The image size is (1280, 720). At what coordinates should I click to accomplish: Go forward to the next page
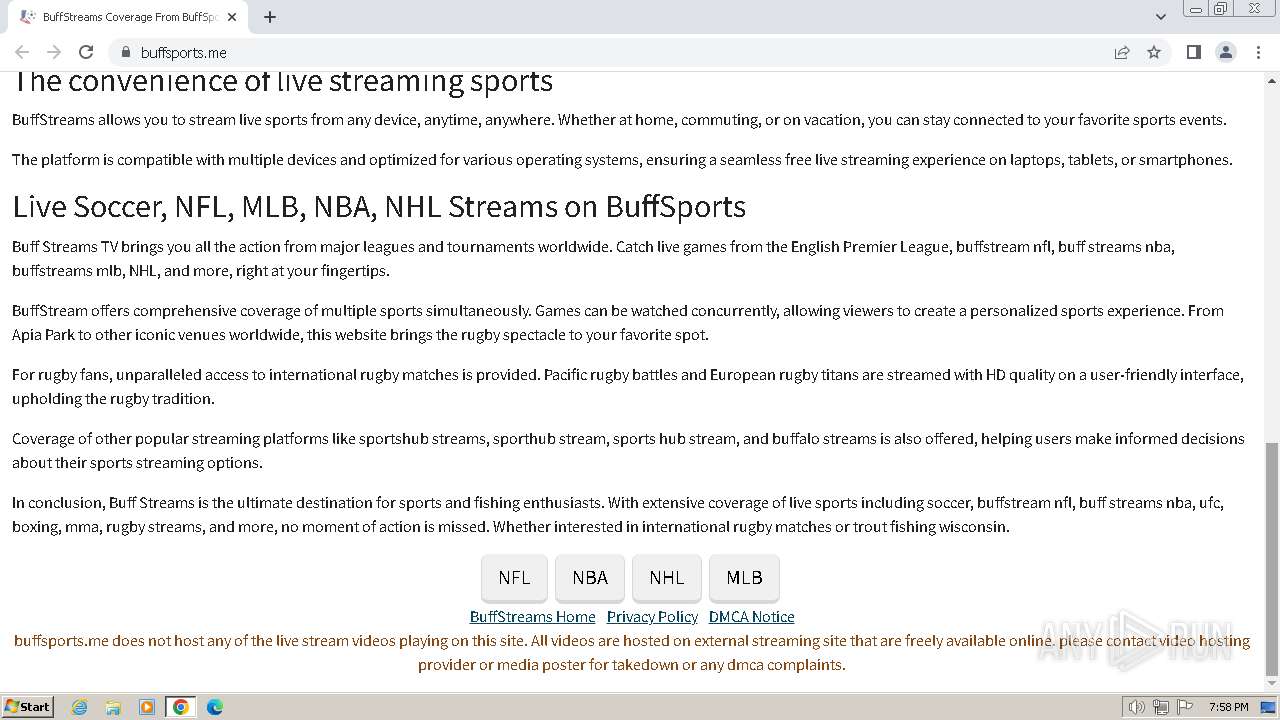coord(54,52)
